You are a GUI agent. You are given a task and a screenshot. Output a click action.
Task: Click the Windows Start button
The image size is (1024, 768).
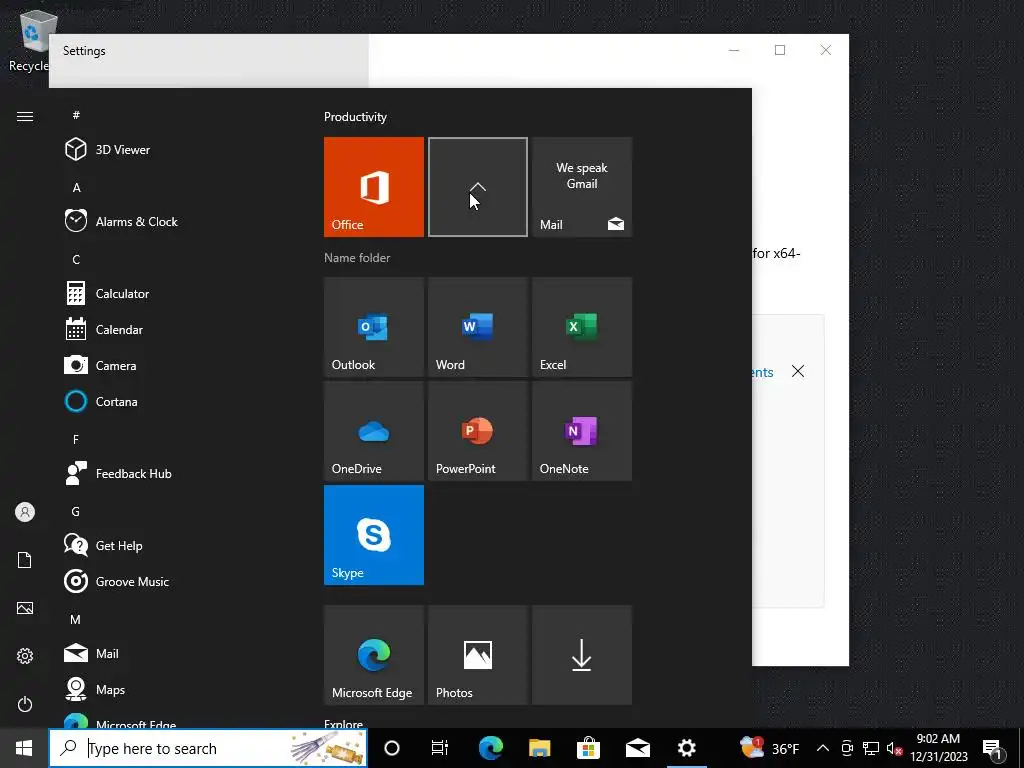24,748
